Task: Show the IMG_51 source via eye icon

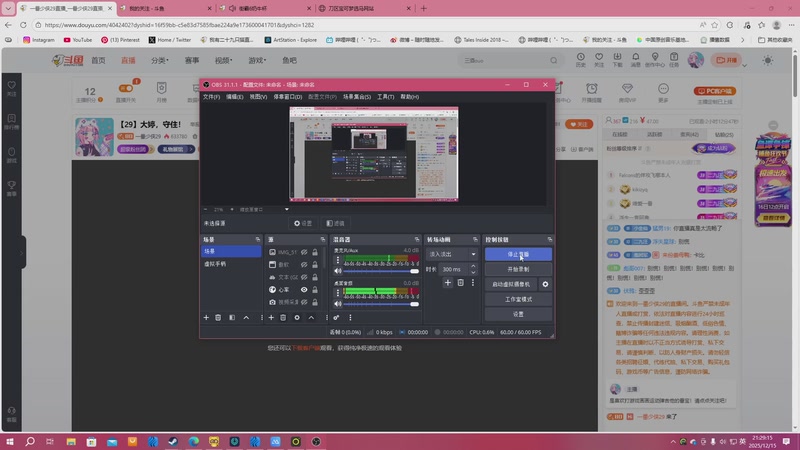Action: point(304,252)
